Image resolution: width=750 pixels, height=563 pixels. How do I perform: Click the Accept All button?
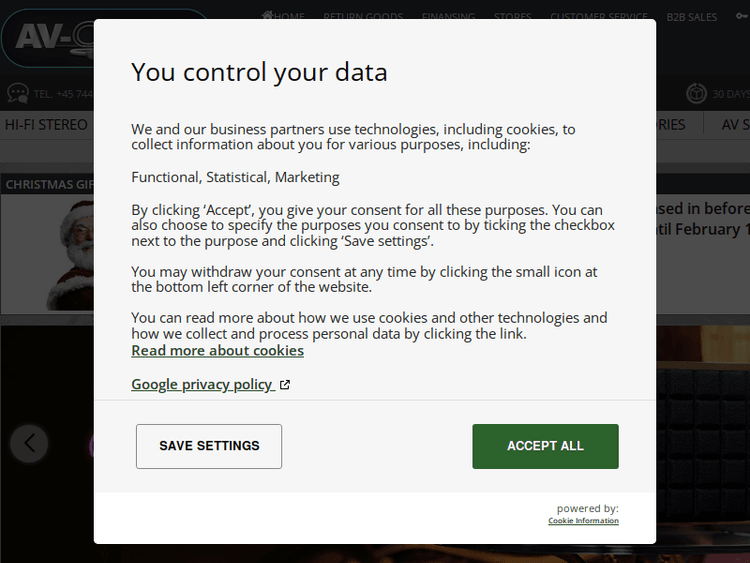(545, 446)
